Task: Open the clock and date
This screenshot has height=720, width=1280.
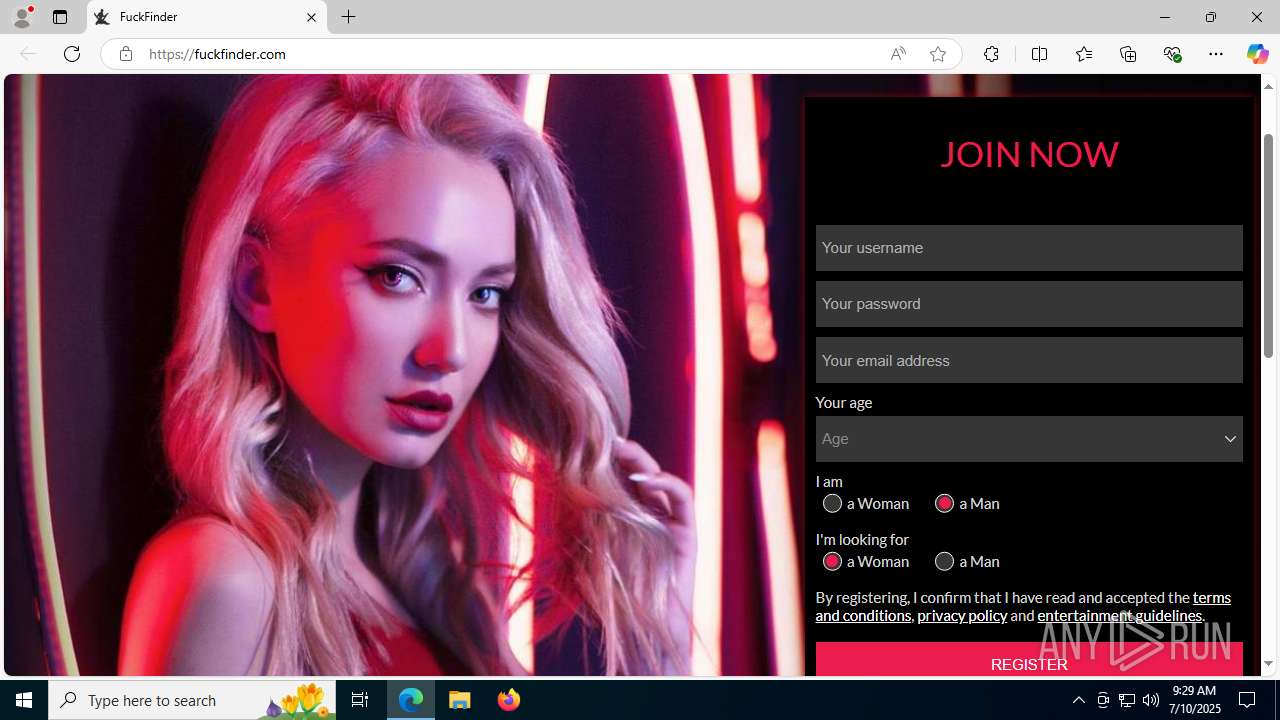Action: pos(1194,700)
